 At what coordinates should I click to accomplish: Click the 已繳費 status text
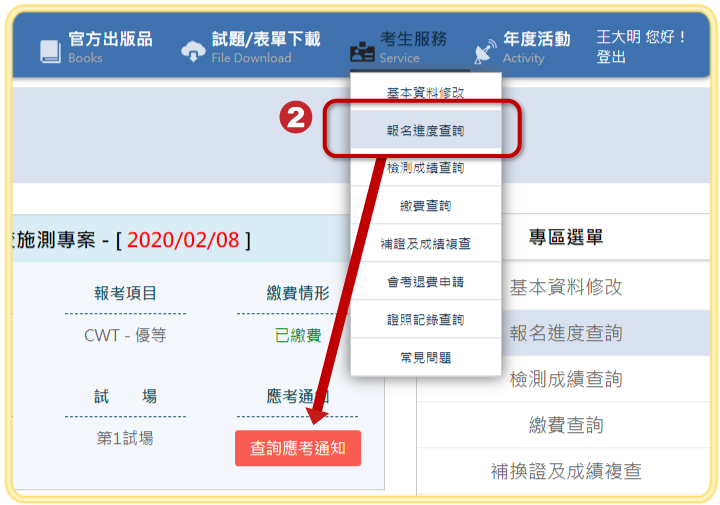tap(298, 335)
